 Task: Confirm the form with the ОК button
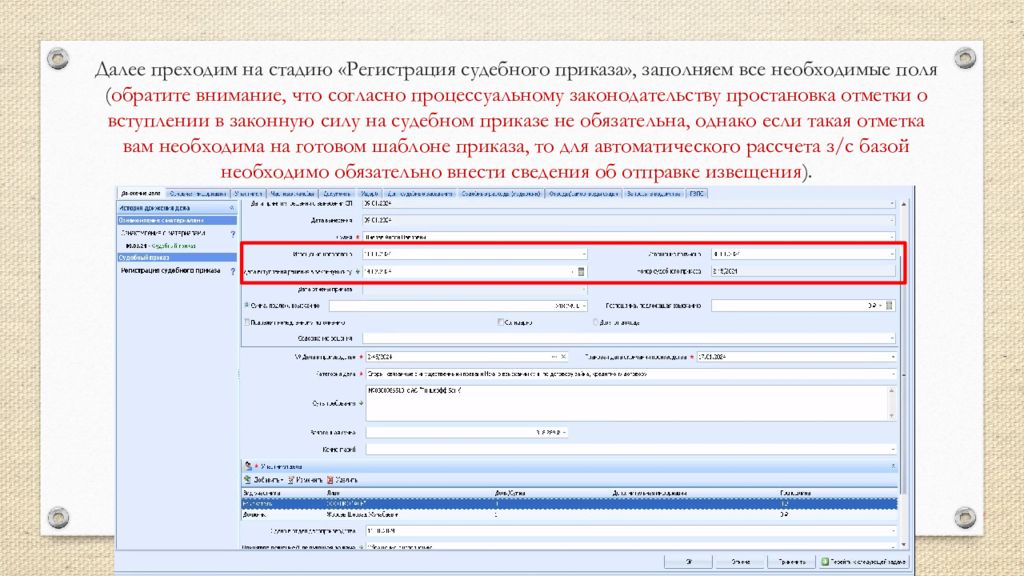pyautogui.click(x=688, y=562)
